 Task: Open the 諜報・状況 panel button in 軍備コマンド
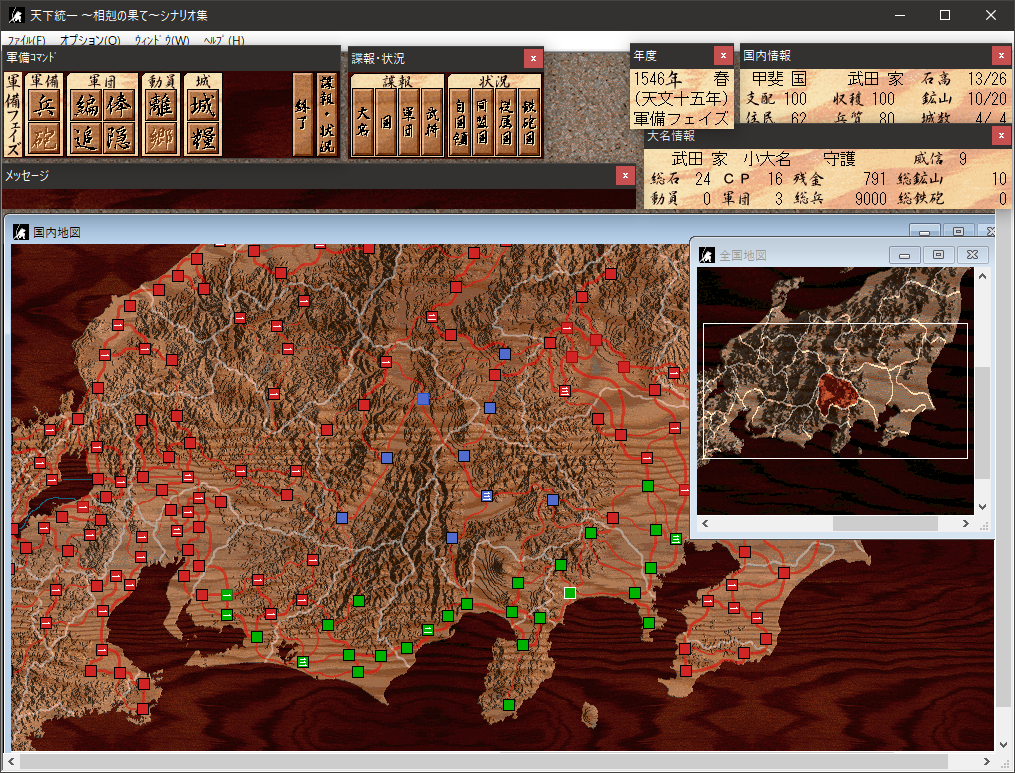click(x=327, y=115)
